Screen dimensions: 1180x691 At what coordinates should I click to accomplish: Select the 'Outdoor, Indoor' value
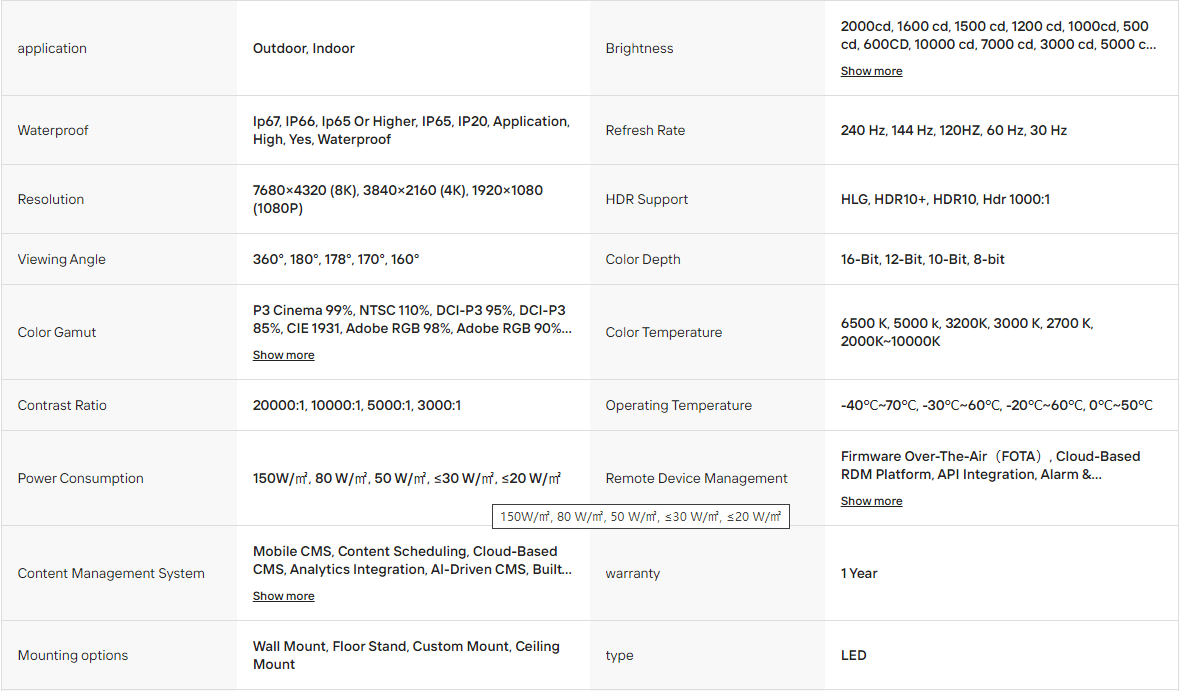(x=303, y=48)
